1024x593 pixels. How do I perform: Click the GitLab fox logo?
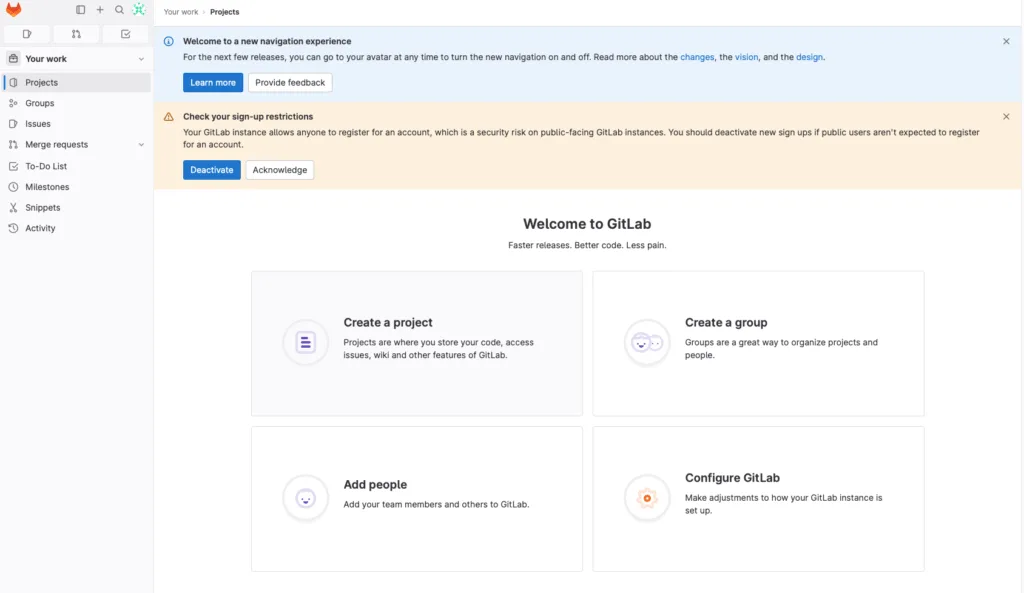coord(14,10)
